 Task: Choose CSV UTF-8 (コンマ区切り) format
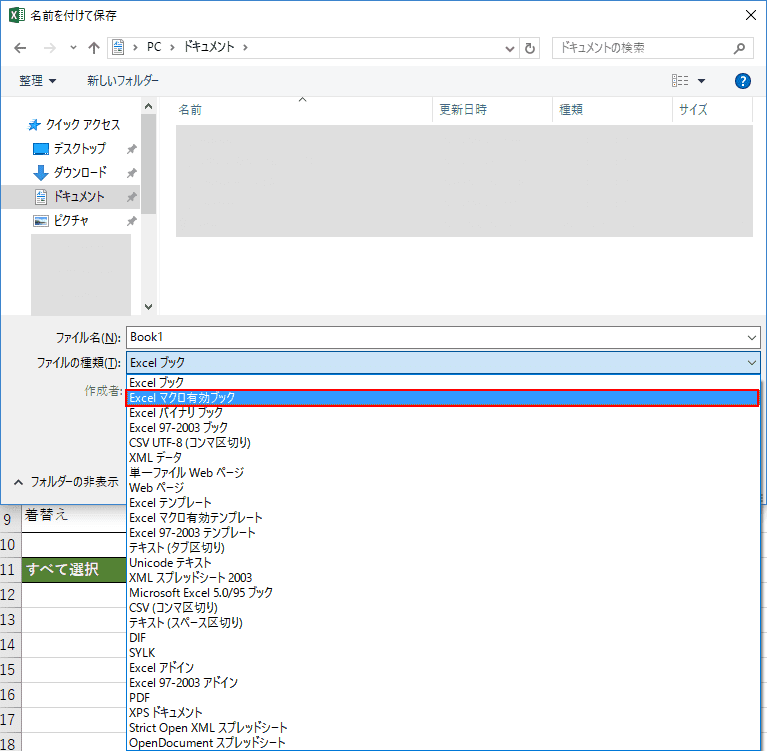(x=443, y=443)
